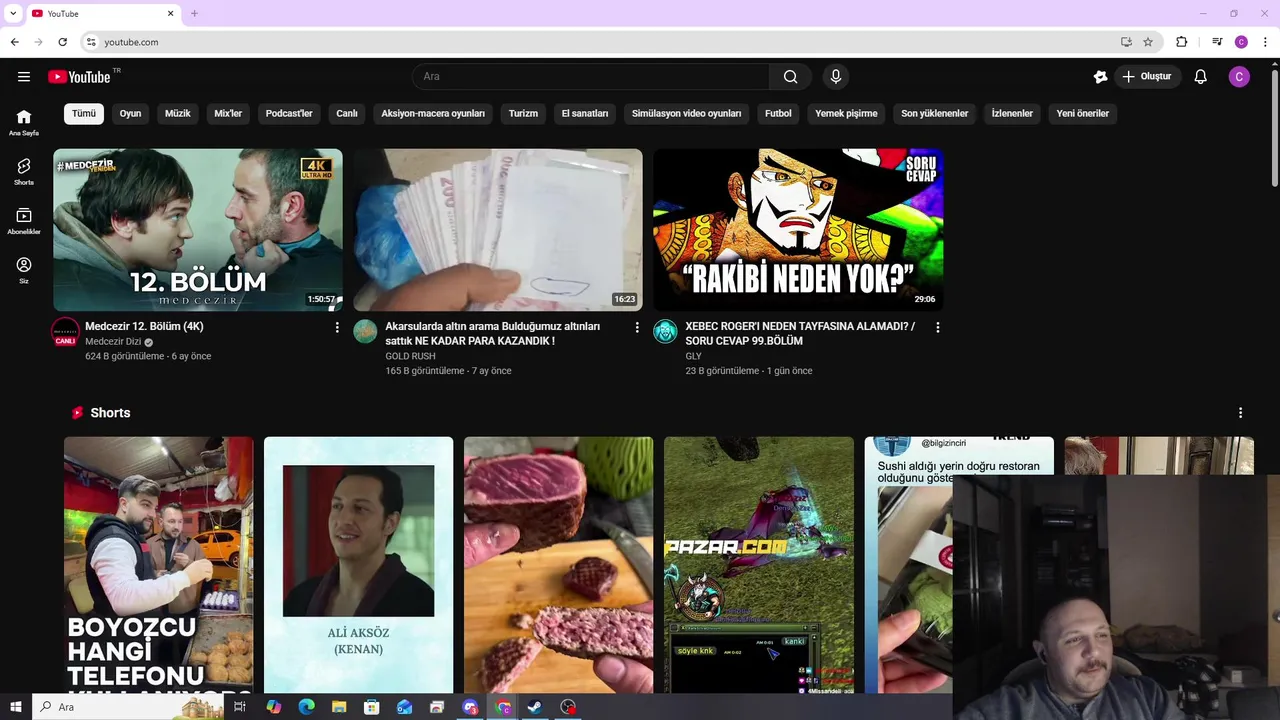Play the Medcezir 12. BÖLÜM thumbnail

[198, 230]
